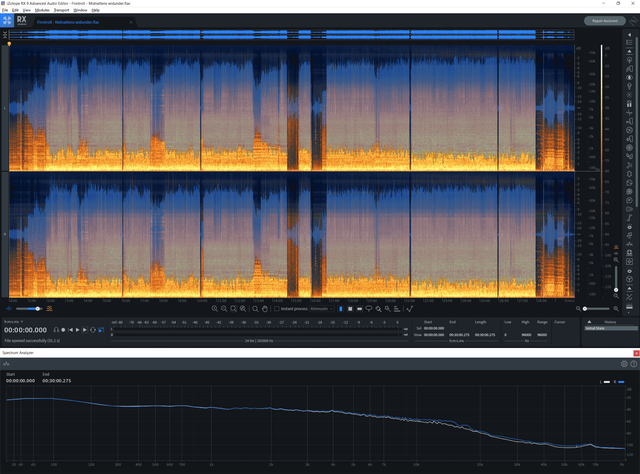The image size is (640, 474).
Task: Click the blue four-arrow icon beside the RX logo
Action: 7,20
